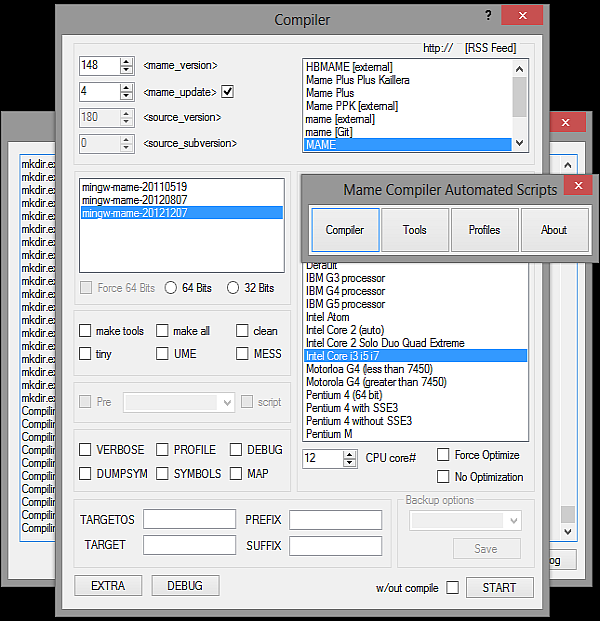Open the Tools tab in Automated Scripts

415,230
